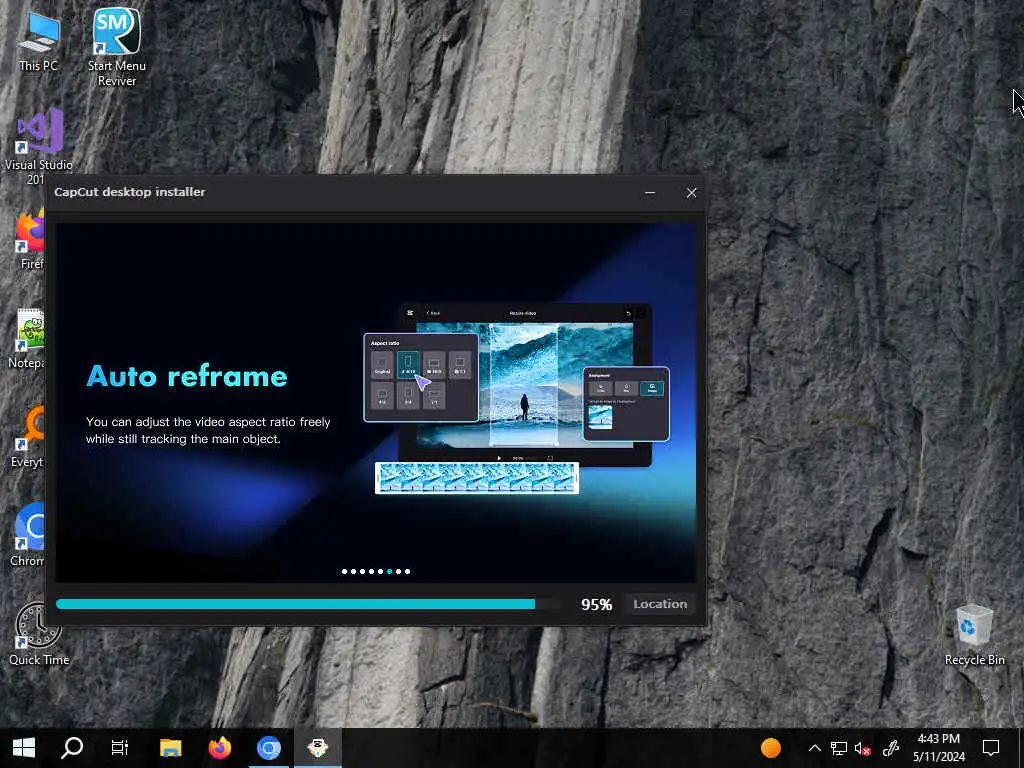Select the first carousel dot
The width and height of the screenshot is (1024, 768).
pos(345,571)
